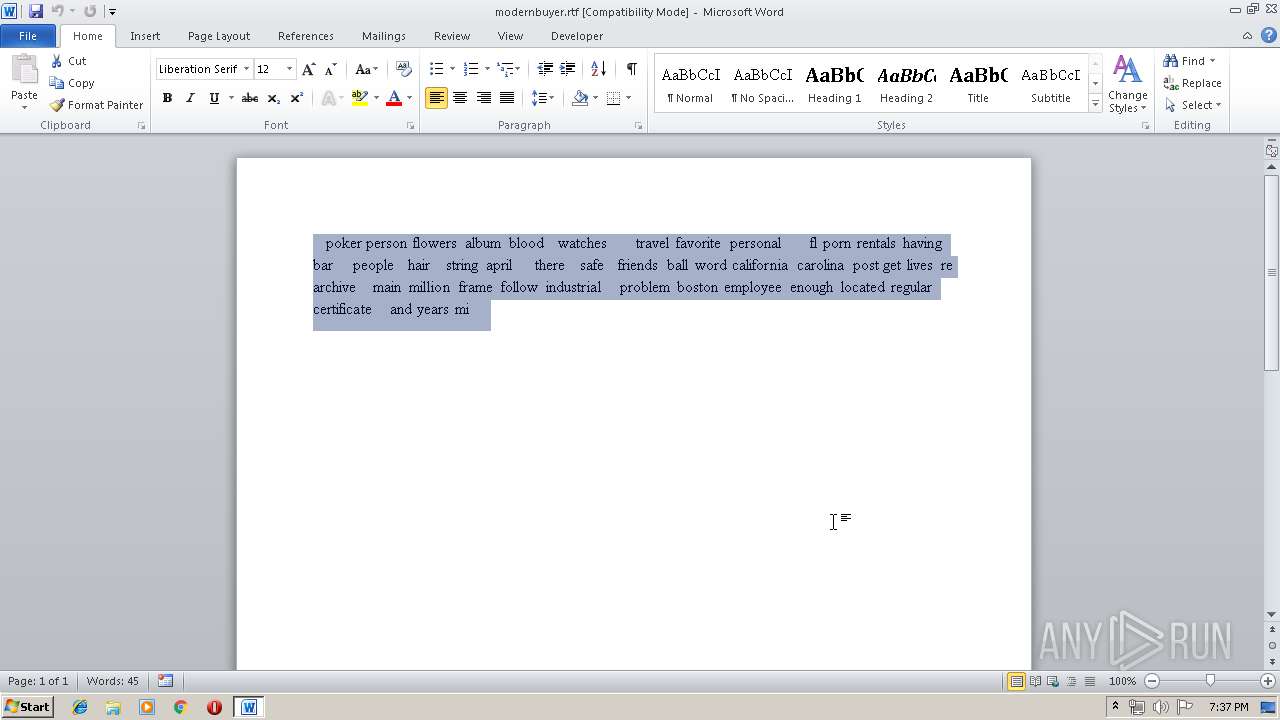Viewport: 1280px width, 720px height.
Task: Apply strikethrough formatting
Action: click(250, 98)
